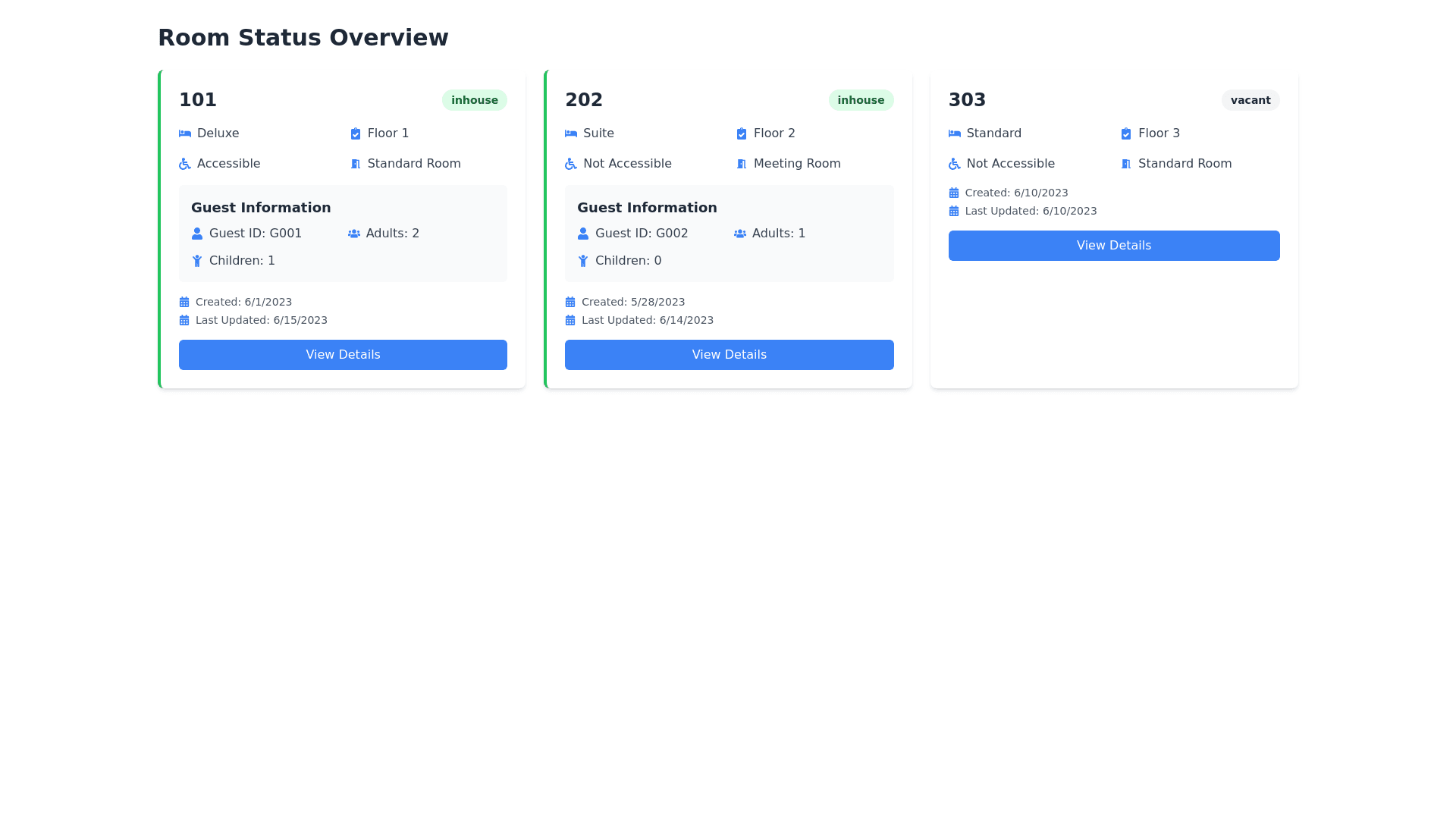
Task: Click the child icon beside Children: 1
Action: click(196, 261)
